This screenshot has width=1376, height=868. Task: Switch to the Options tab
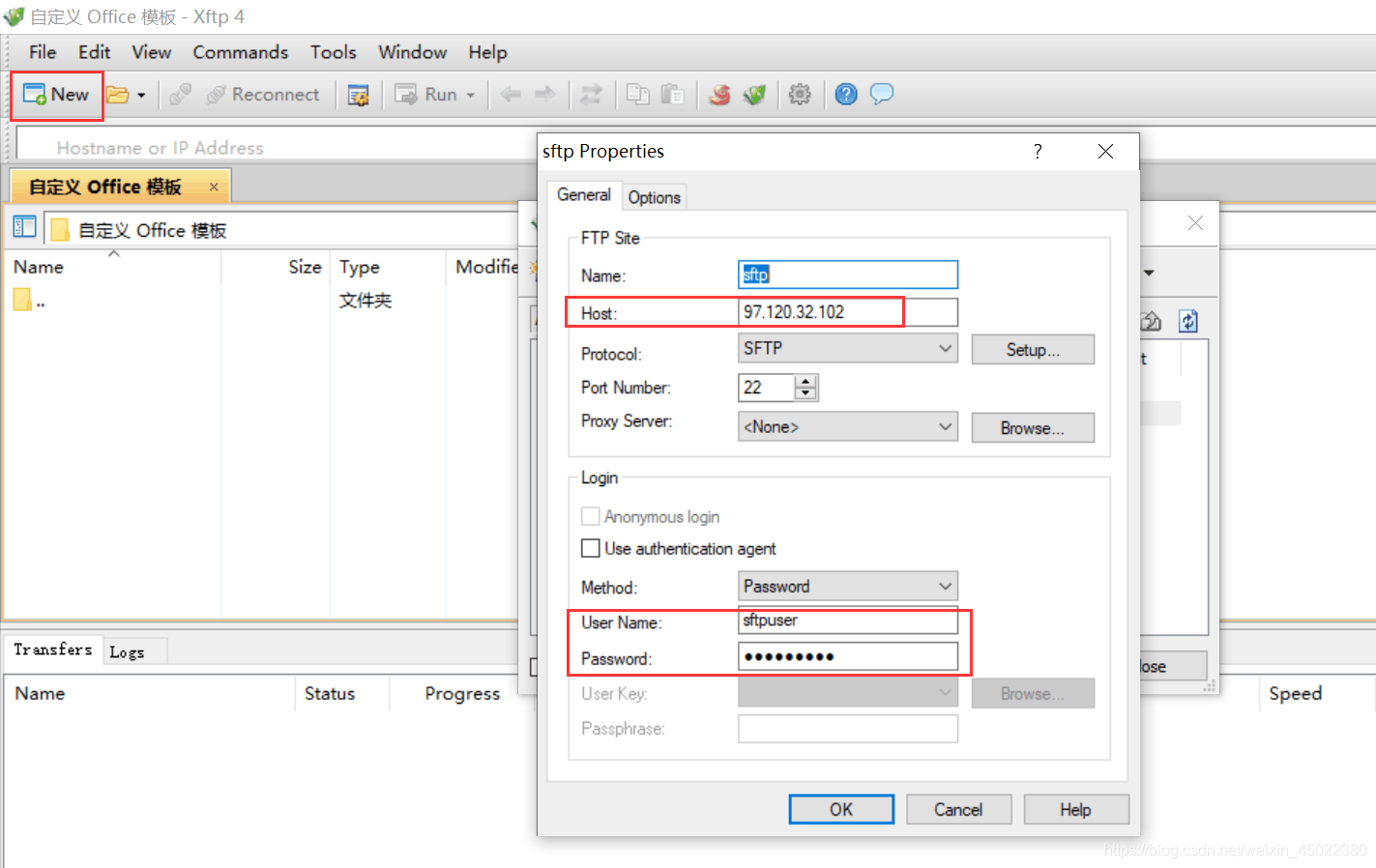coord(654,197)
